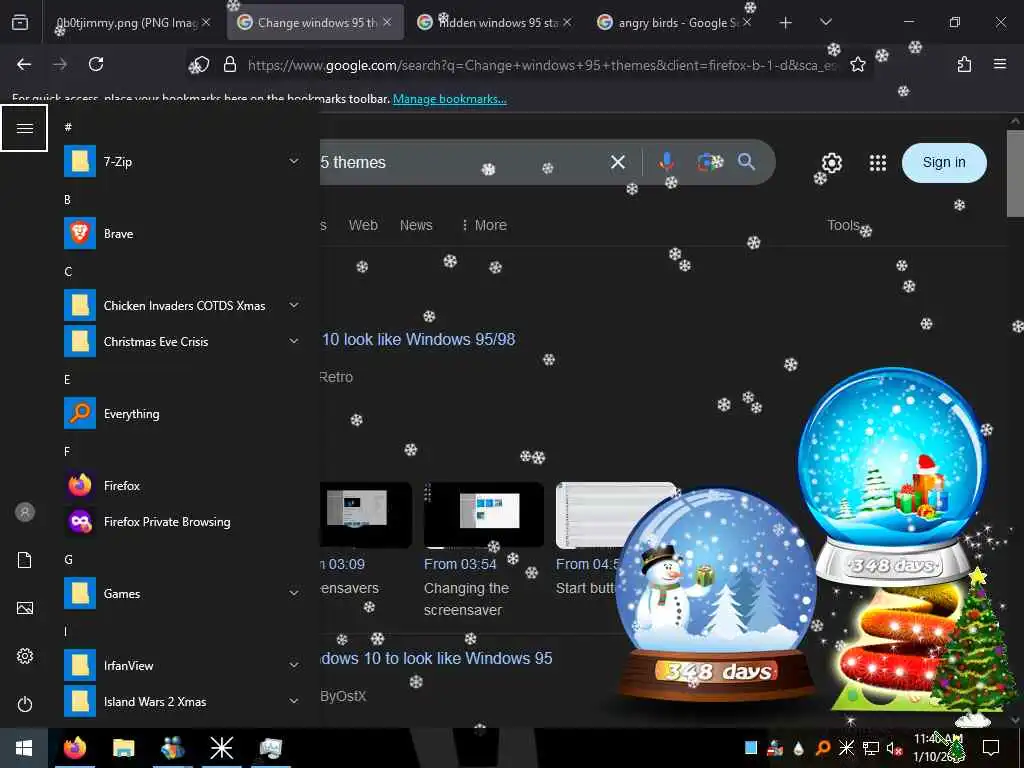Open Windows 10 to look like Windows 95 link
This screenshot has height=768, width=1024.
pyautogui.click(x=436, y=658)
